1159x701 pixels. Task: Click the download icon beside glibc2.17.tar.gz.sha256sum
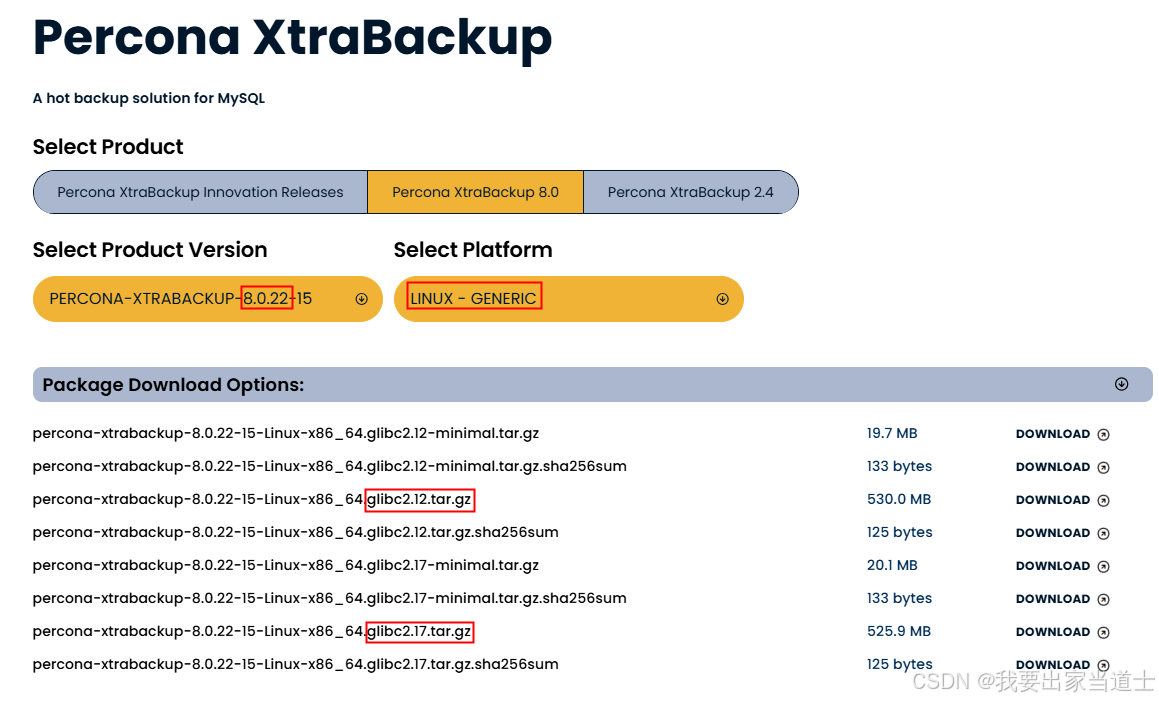click(1104, 664)
